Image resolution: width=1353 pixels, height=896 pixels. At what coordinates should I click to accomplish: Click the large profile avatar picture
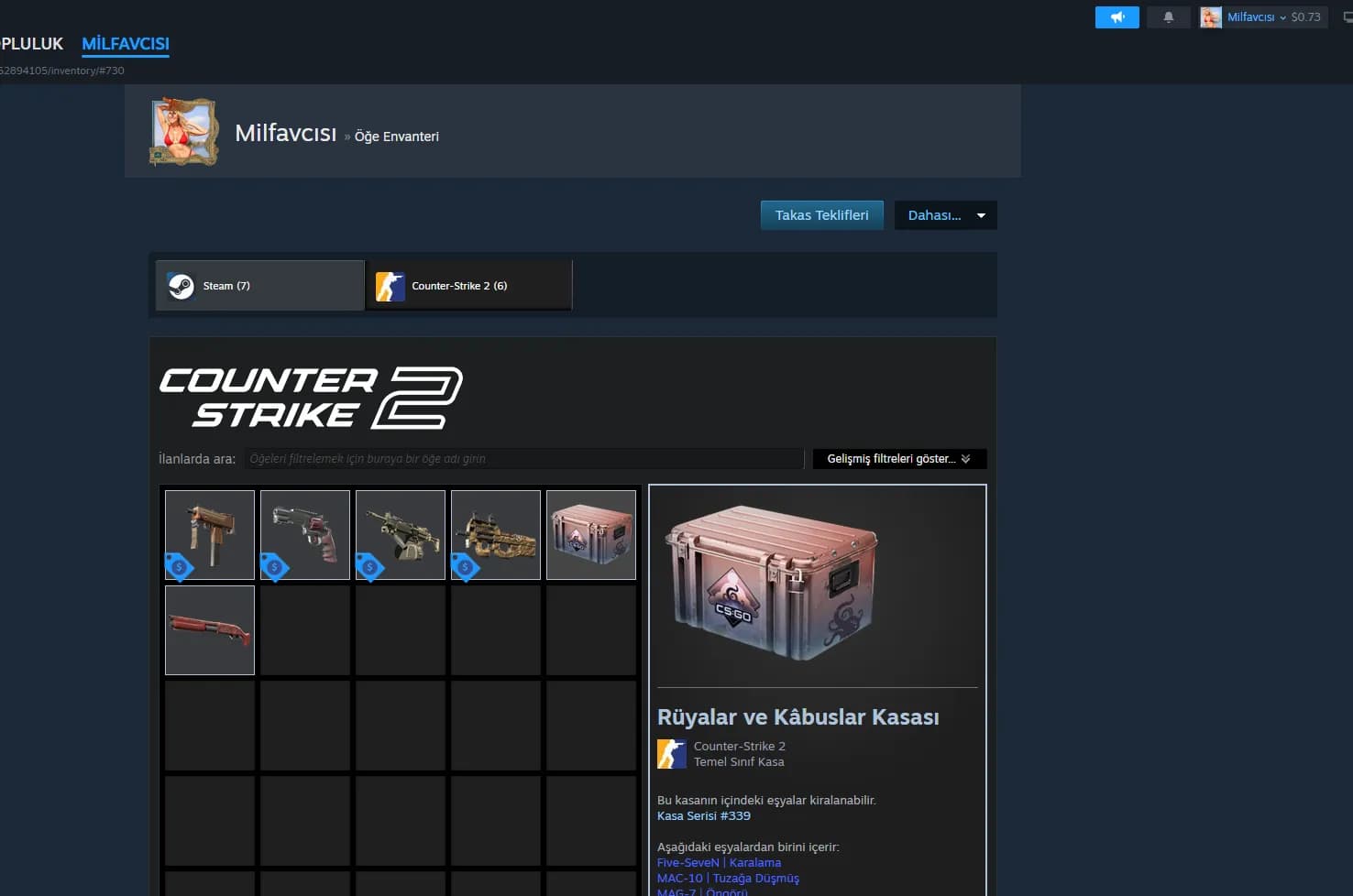(184, 131)
